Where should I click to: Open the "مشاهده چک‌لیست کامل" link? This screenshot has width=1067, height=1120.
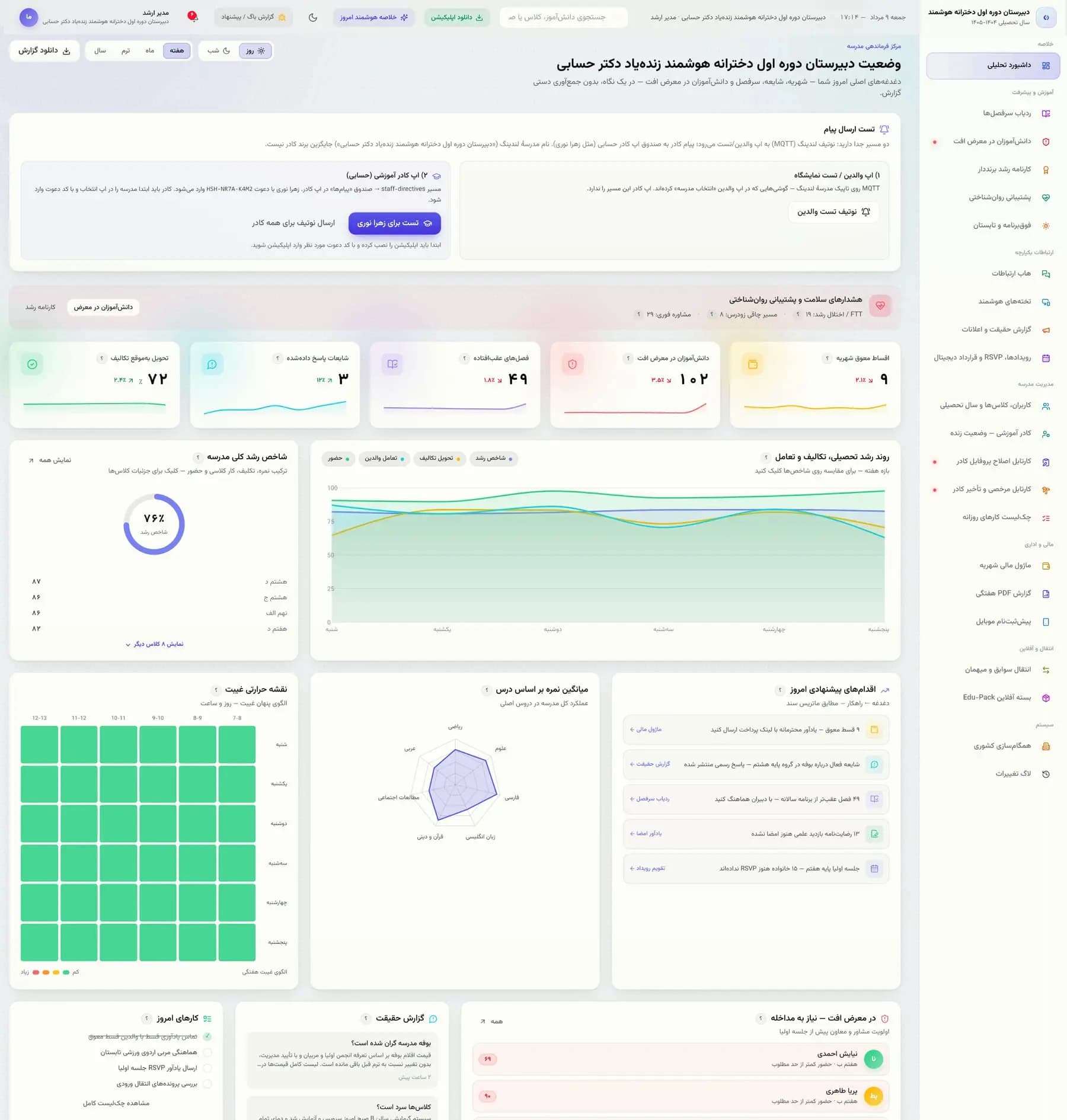point(116,1103)
